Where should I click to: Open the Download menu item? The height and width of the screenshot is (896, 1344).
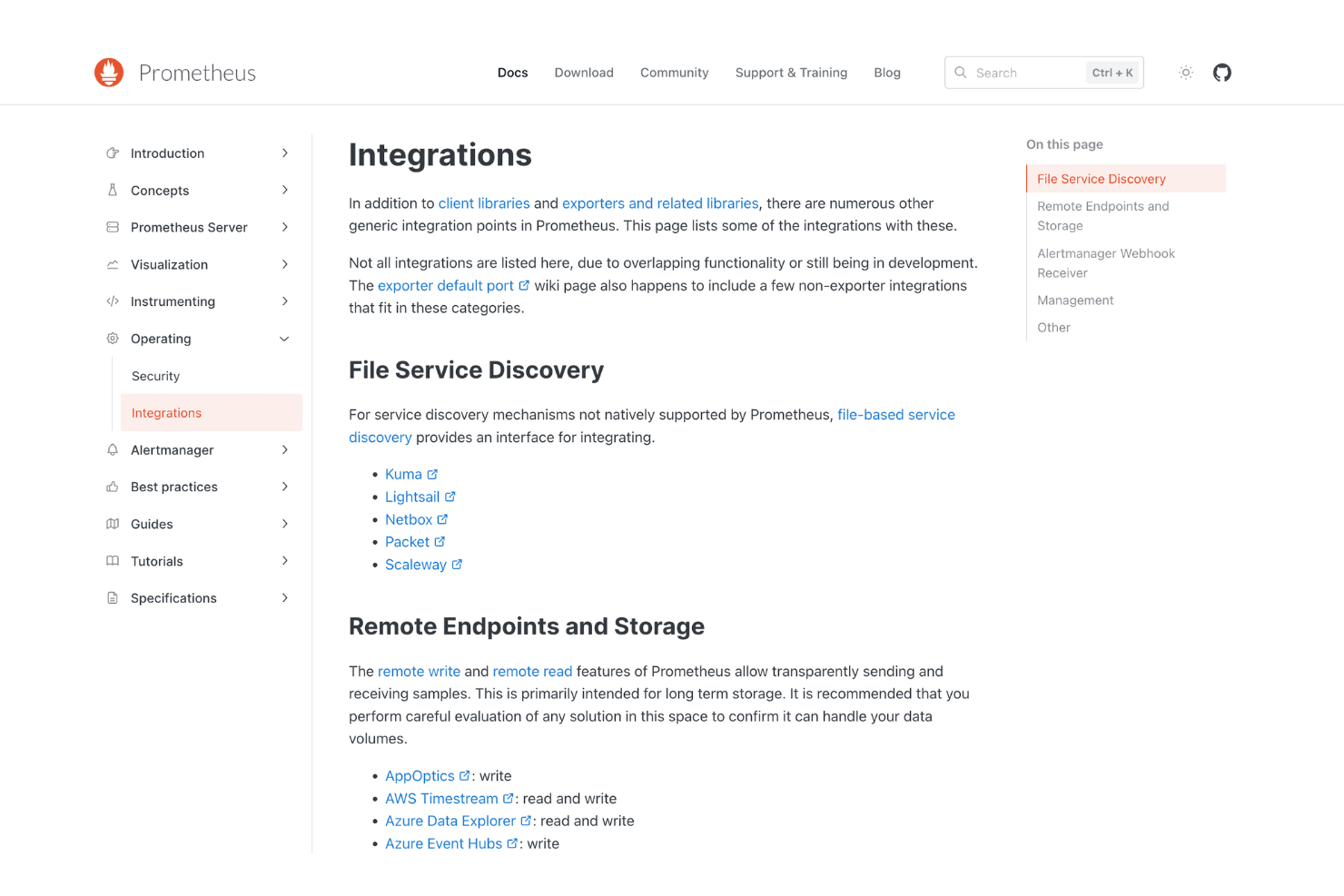coord(584,73)
